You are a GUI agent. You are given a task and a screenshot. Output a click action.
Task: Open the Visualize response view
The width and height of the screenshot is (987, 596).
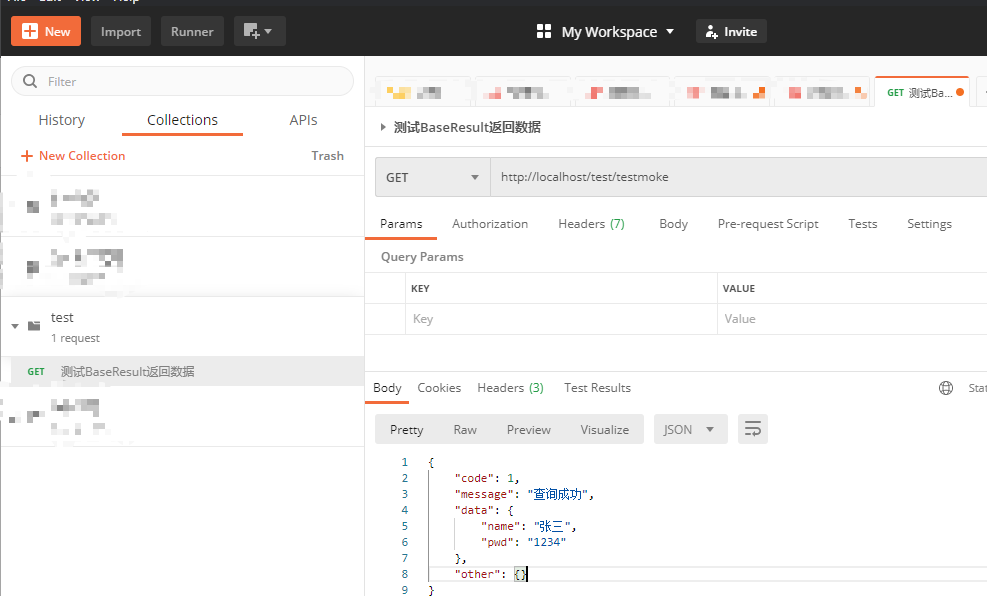tap(604, 429)
